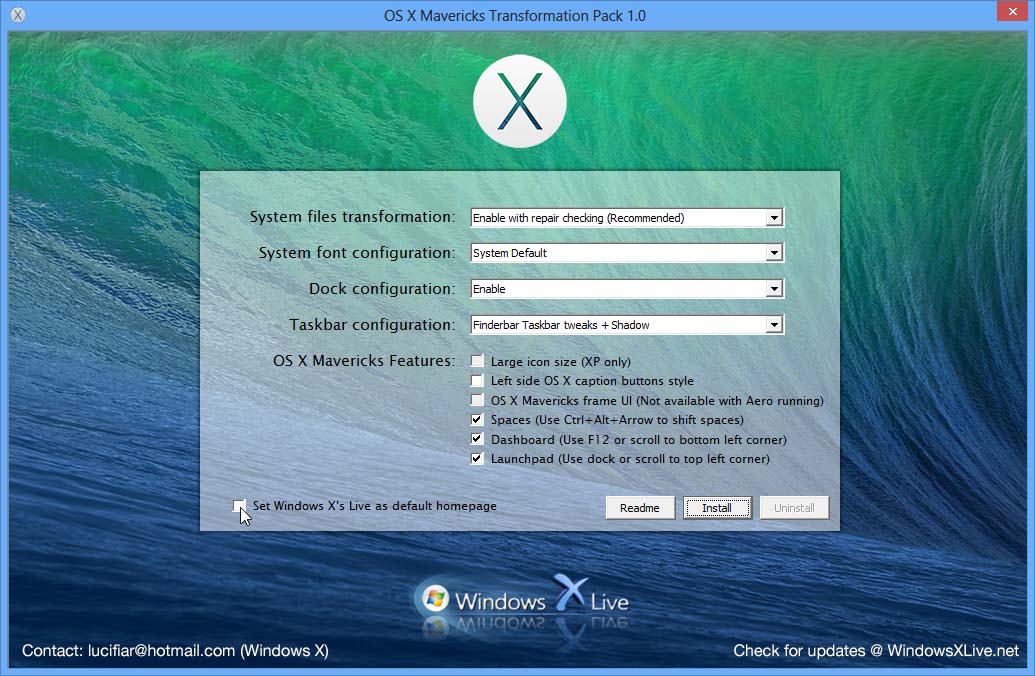Click the window title 'OS X Mavericks Transformation Pack 1.0'
Screen dimensions: 1035x676
pos(515,15)
